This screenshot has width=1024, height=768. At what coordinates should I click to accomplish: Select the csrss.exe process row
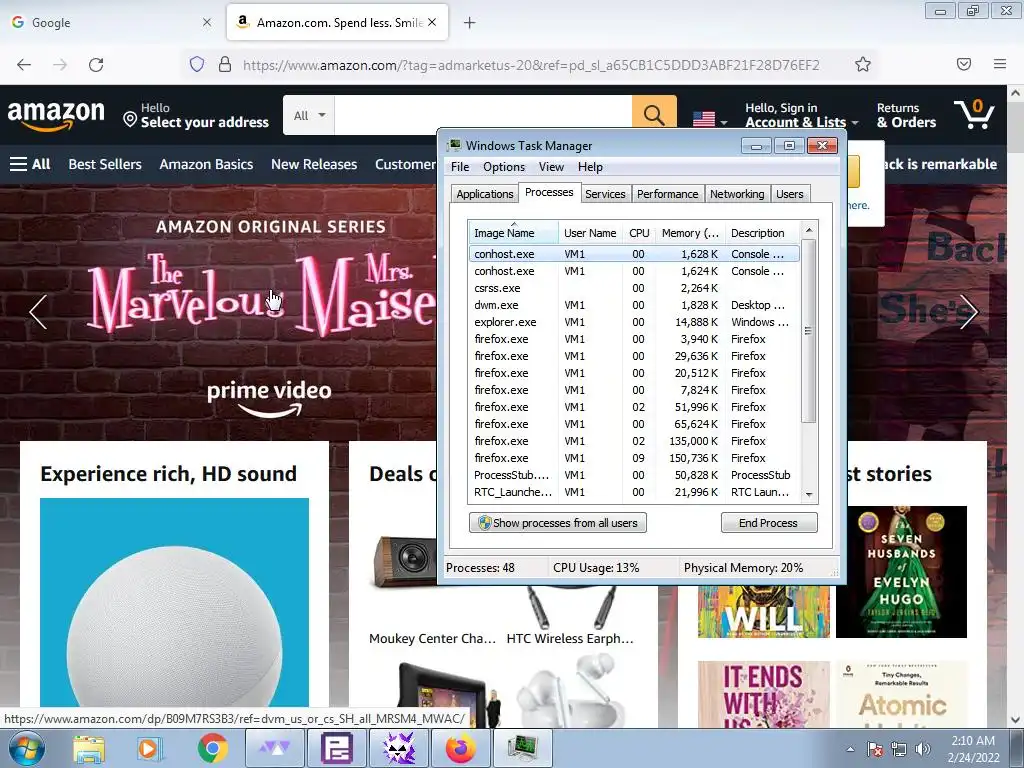634,288
